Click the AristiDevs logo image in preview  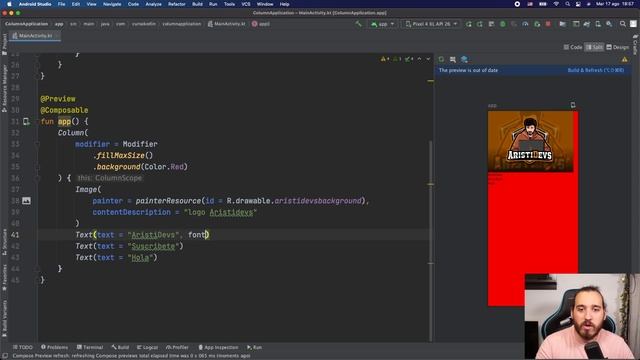point(530,141)
